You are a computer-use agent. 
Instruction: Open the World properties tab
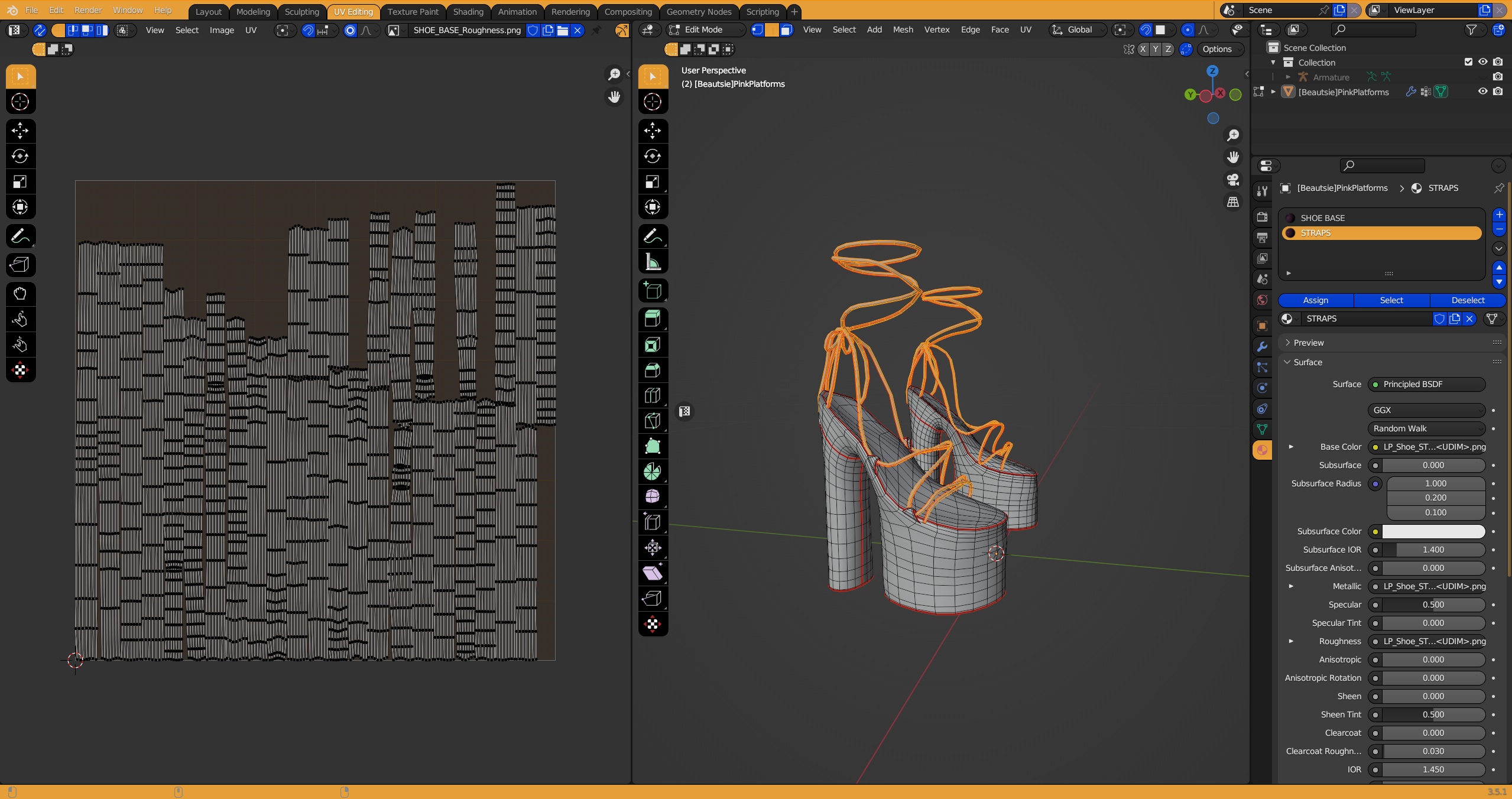[1262, 300]
